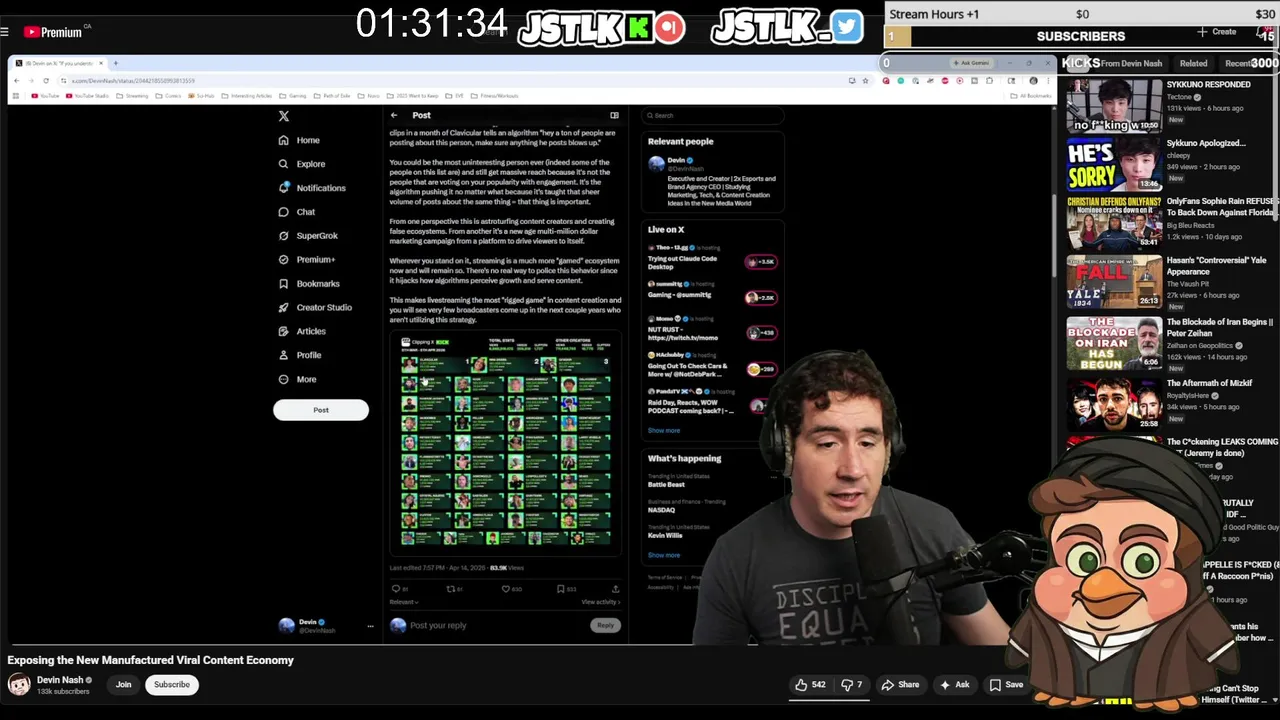This screenshot has width=1280, height=720.
Task: Select the Recently uploaded filter chip
Action: (1248, 63)
